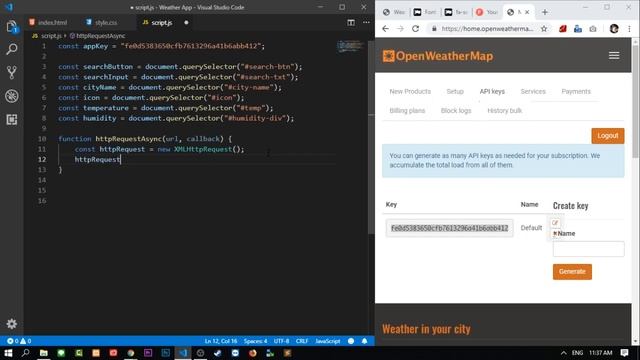Image resolution: width=640 pixels, height=360 pixels.
Task: Click the feedback smiley in status bar
Action: (351, 341)
